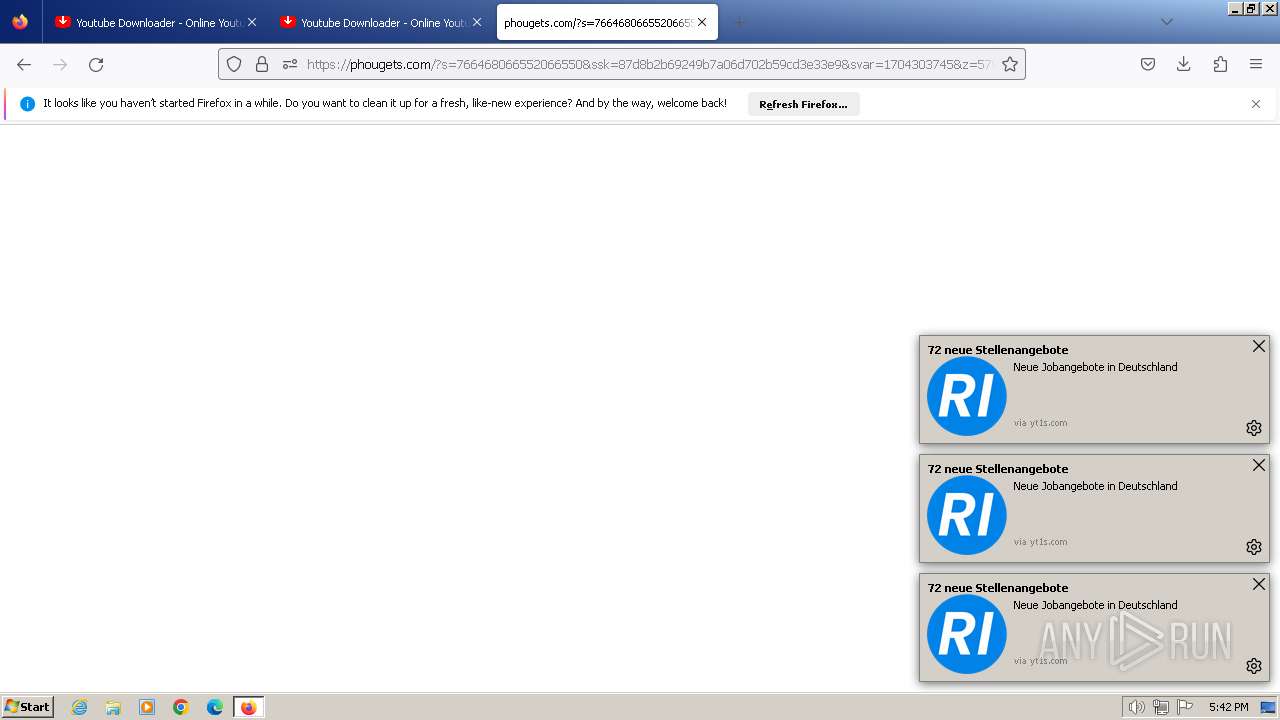This screenshot has height=720, width=1280.
Task: Open tracking protection shield icon
Action: pyautogui.click(x=234, y=64)
